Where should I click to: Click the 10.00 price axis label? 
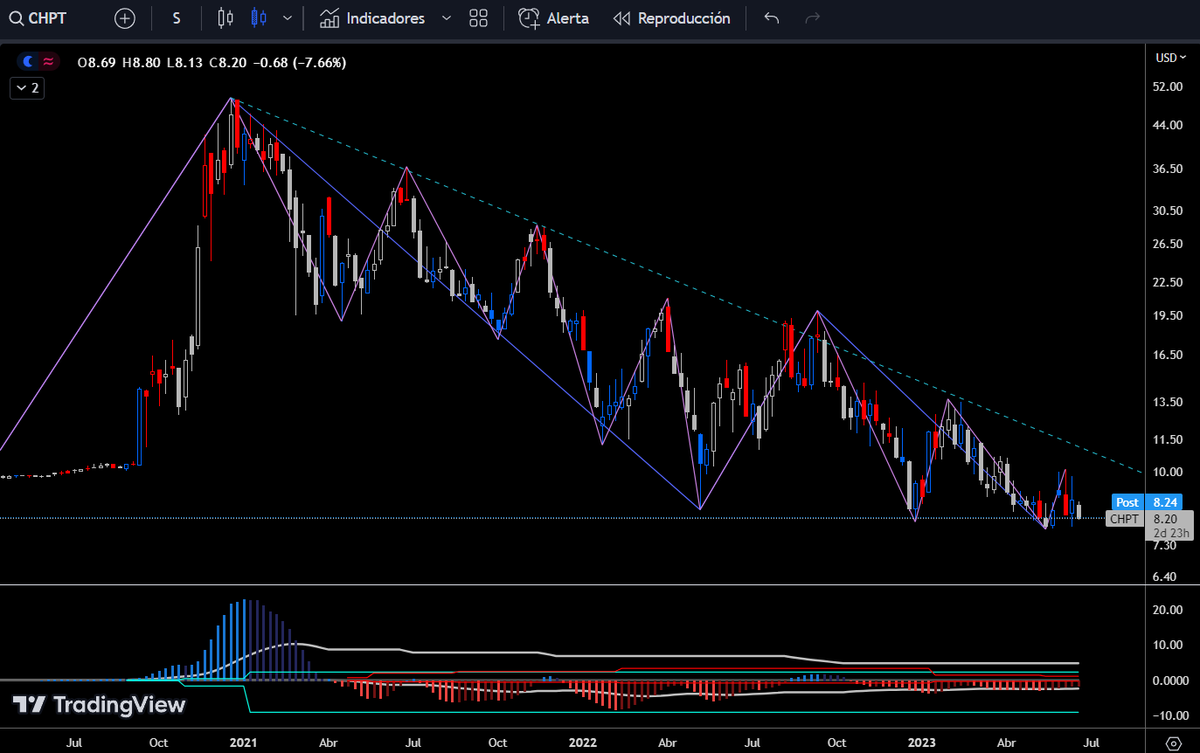click(1168, 472)
